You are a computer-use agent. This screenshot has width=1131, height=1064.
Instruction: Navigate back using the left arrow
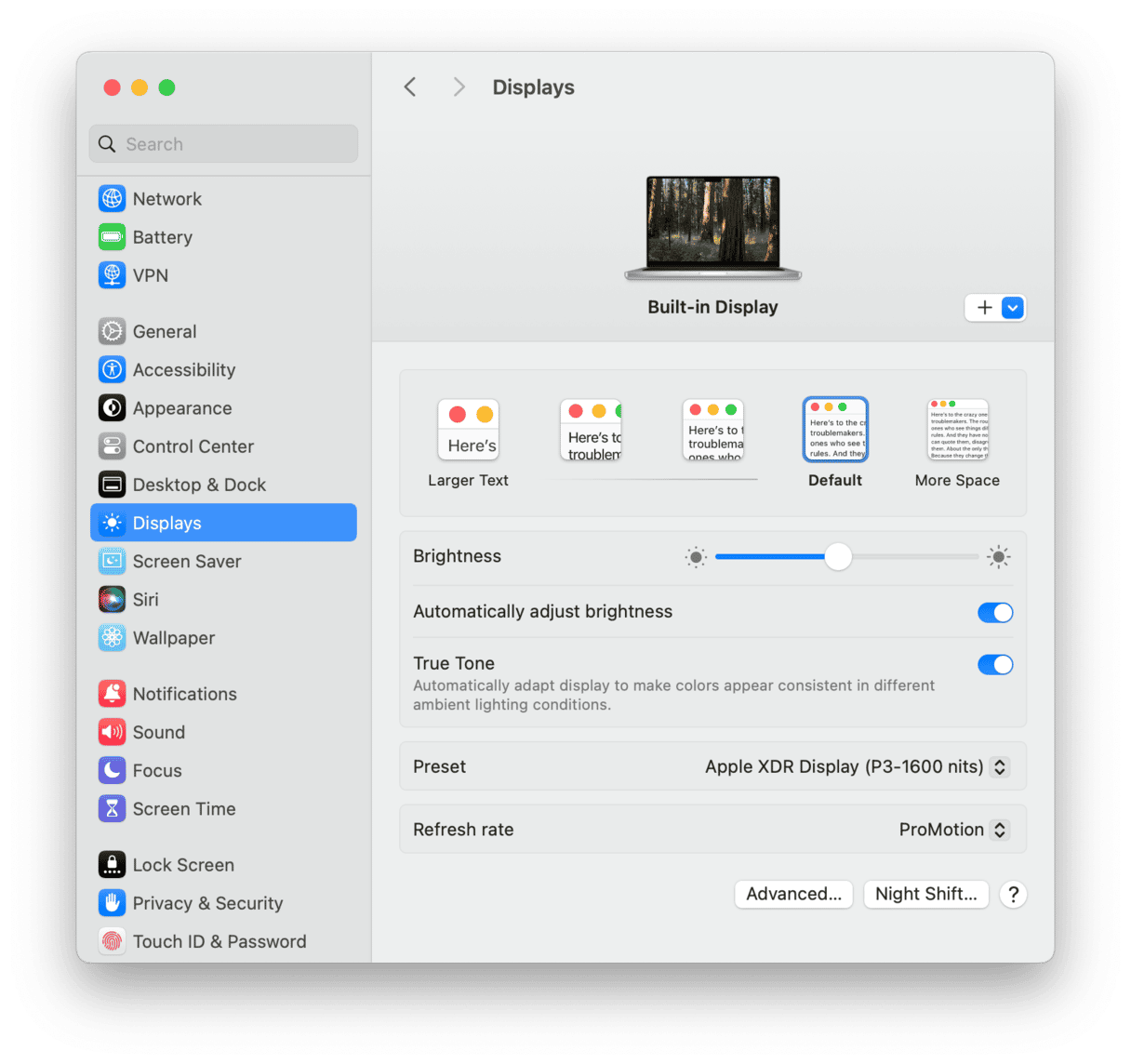click(410, 86)
